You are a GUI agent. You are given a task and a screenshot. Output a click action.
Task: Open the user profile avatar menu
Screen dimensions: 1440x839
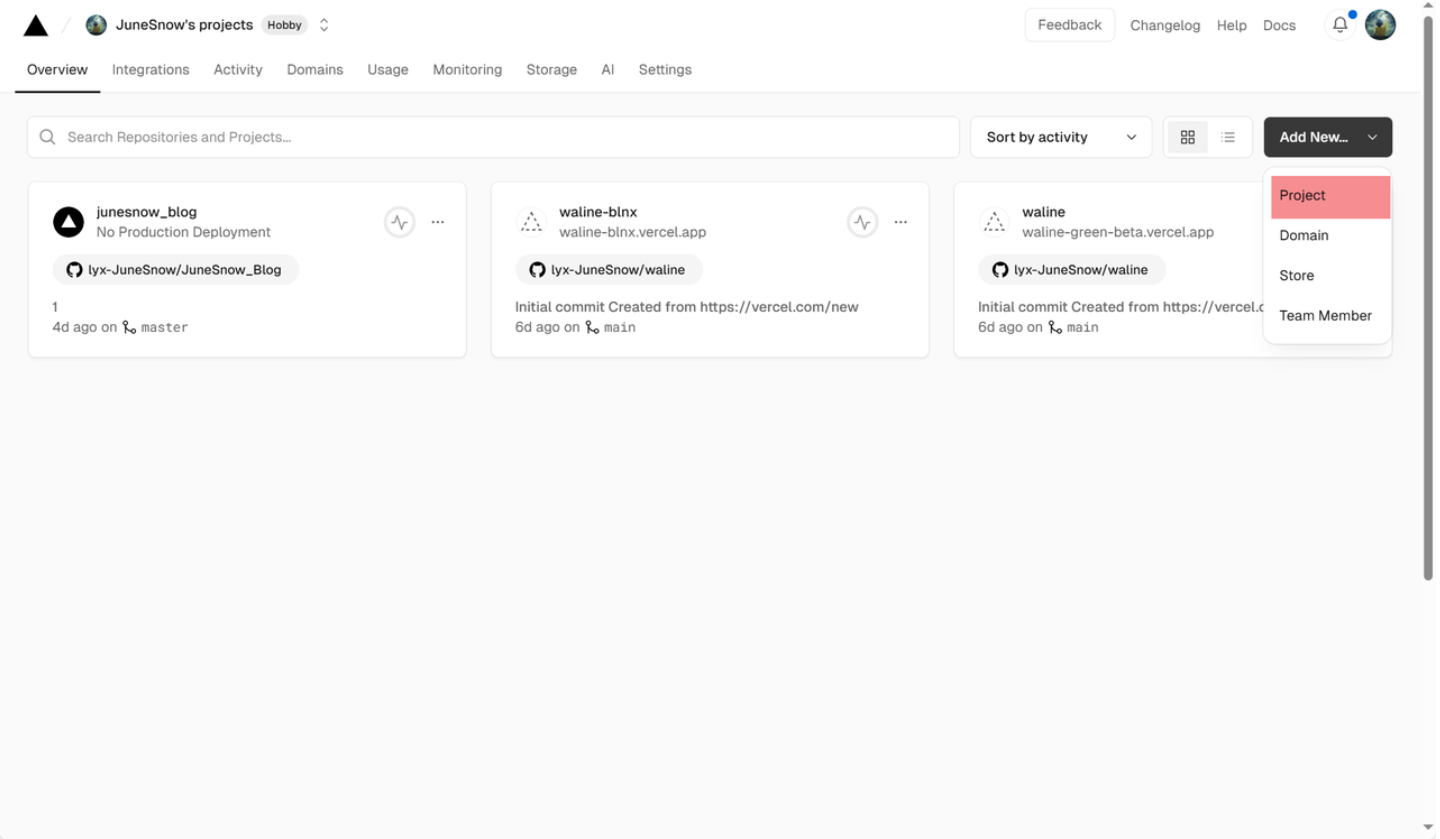tap(1380, 25)
